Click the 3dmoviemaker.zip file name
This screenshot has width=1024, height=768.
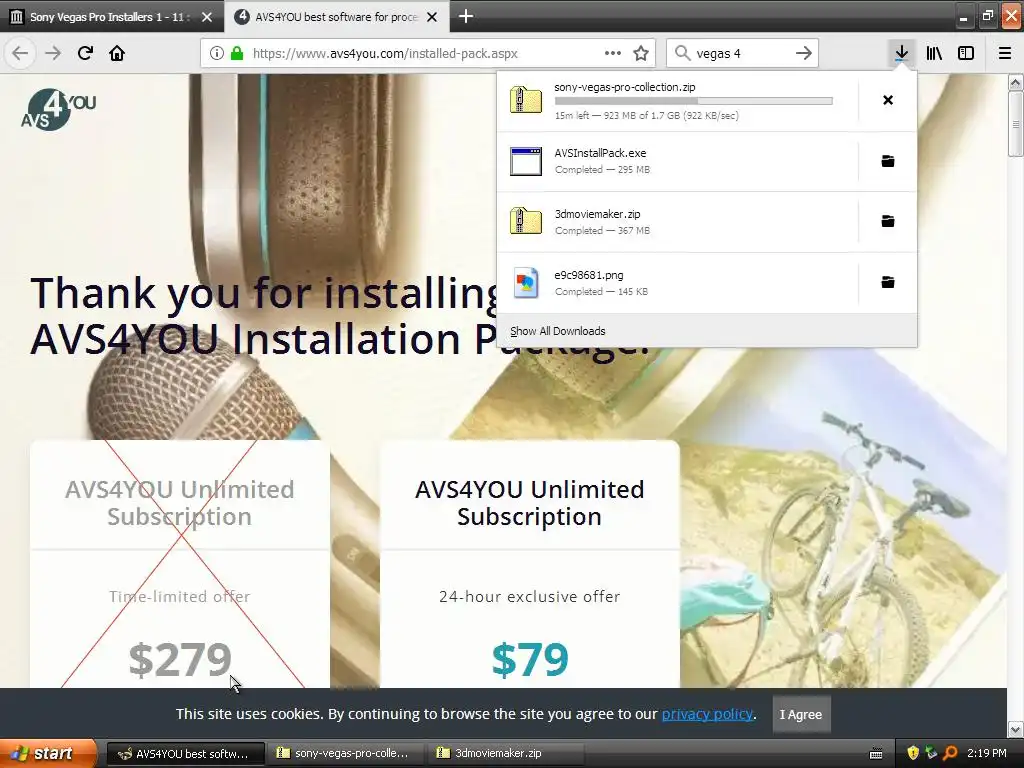[597, 214]
